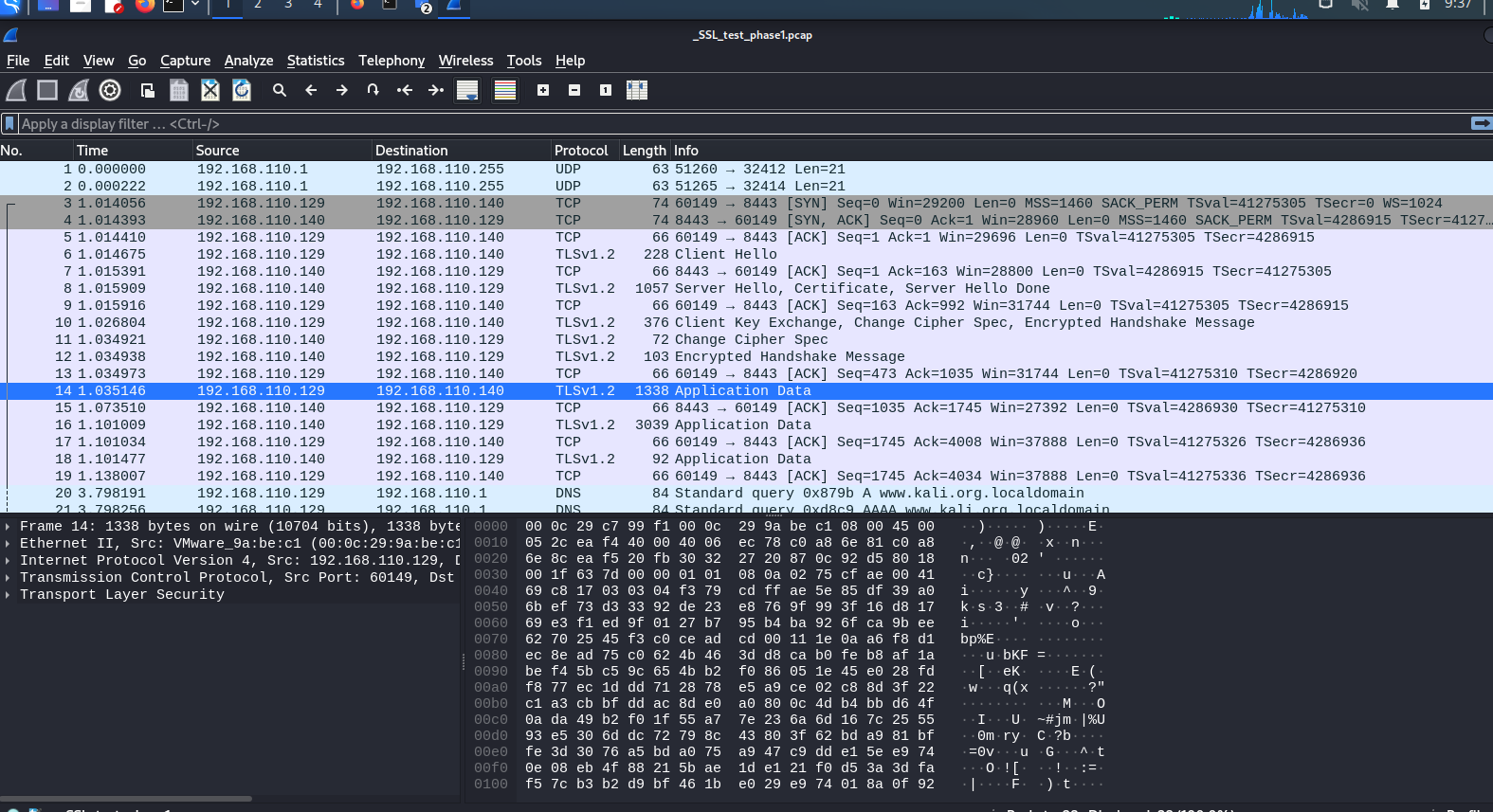Open the Capture menu

tap(186, 61)
